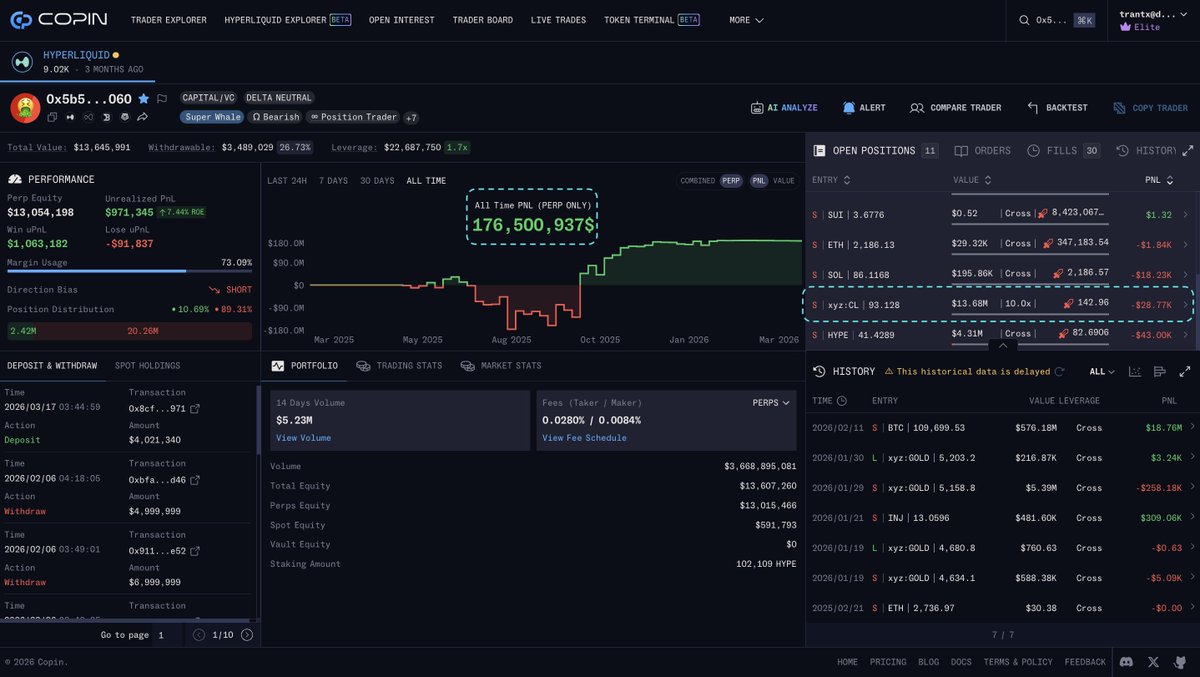Viewport: 1200px width, 677px height.
Task: Open Hyperliquid Explorer nav item
Action: point(288,20)
